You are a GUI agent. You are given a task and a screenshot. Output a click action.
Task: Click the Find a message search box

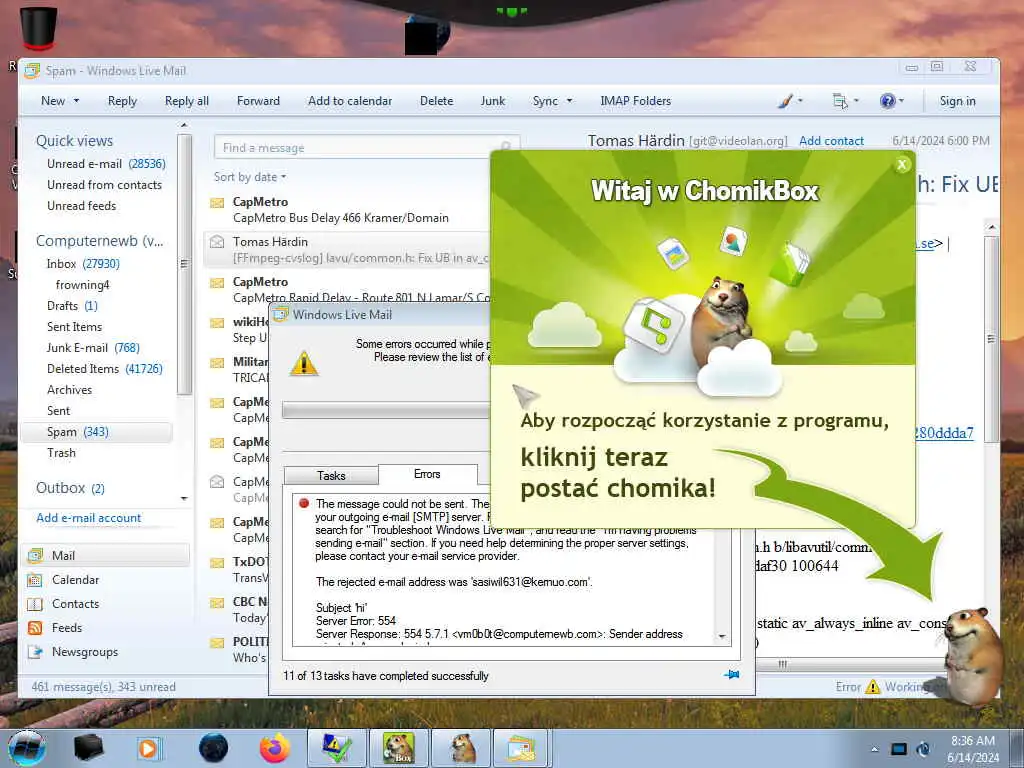tap(366, 148)
